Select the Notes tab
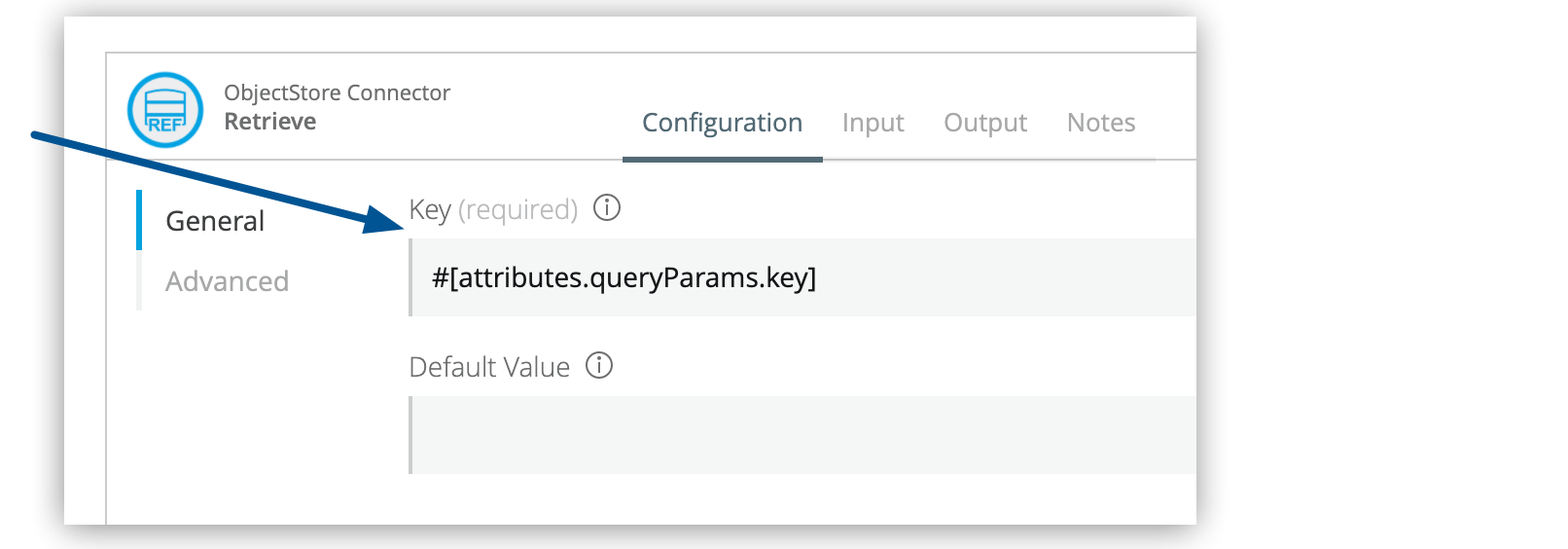 coord(1101,123)
